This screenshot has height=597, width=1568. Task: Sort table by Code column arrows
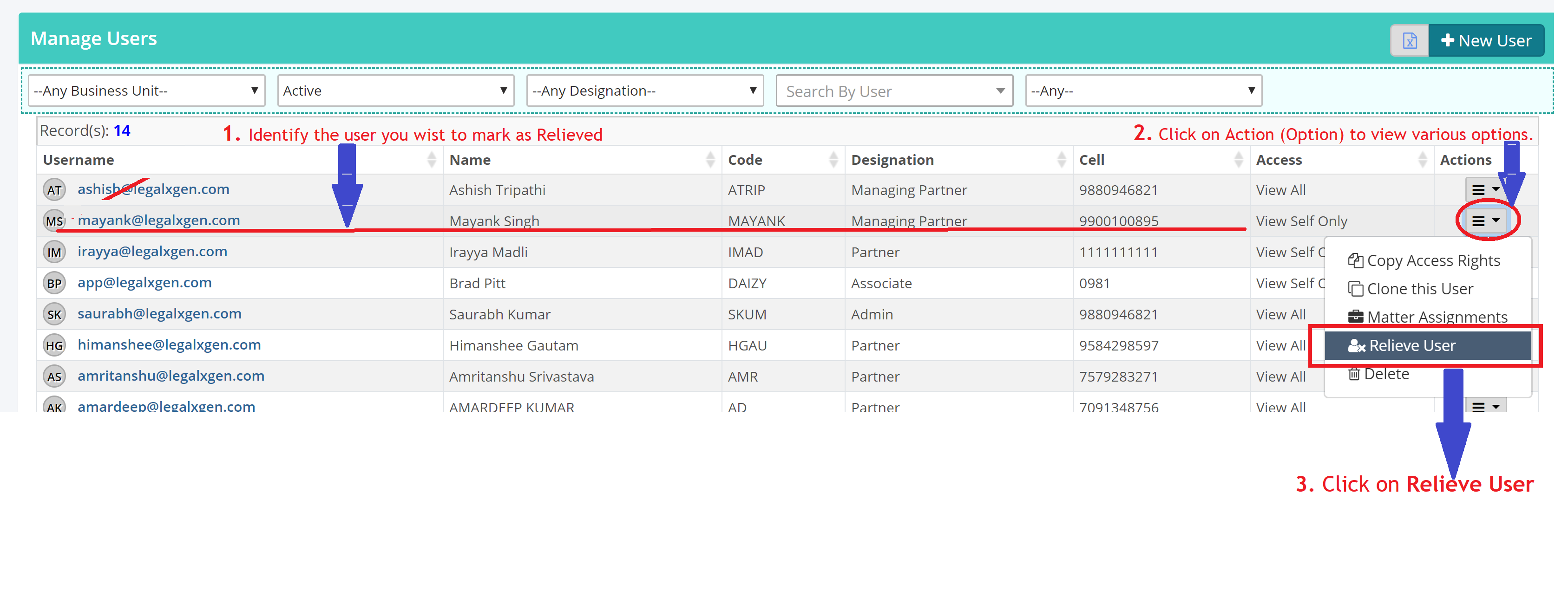pos(833,160)
